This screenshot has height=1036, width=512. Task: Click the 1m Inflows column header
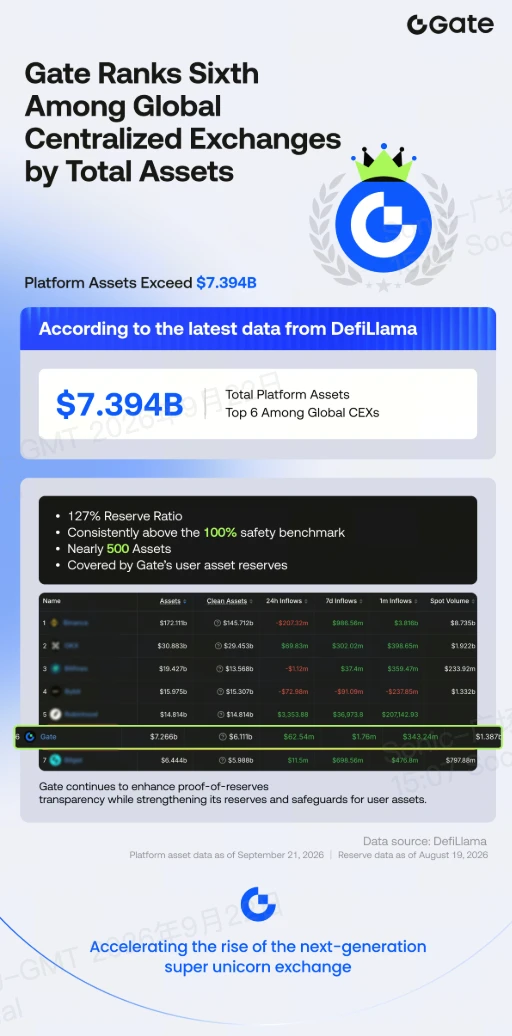point(395,601)
